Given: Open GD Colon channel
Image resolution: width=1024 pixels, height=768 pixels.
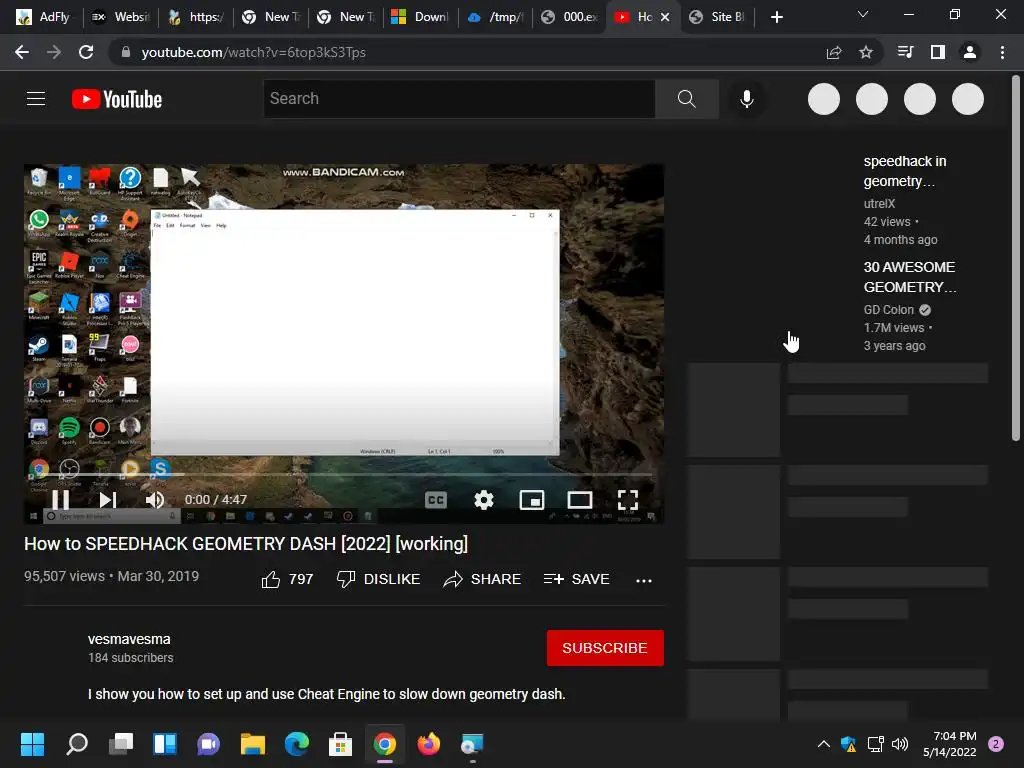Looking at the screenshot, I should tap(889, 310).
